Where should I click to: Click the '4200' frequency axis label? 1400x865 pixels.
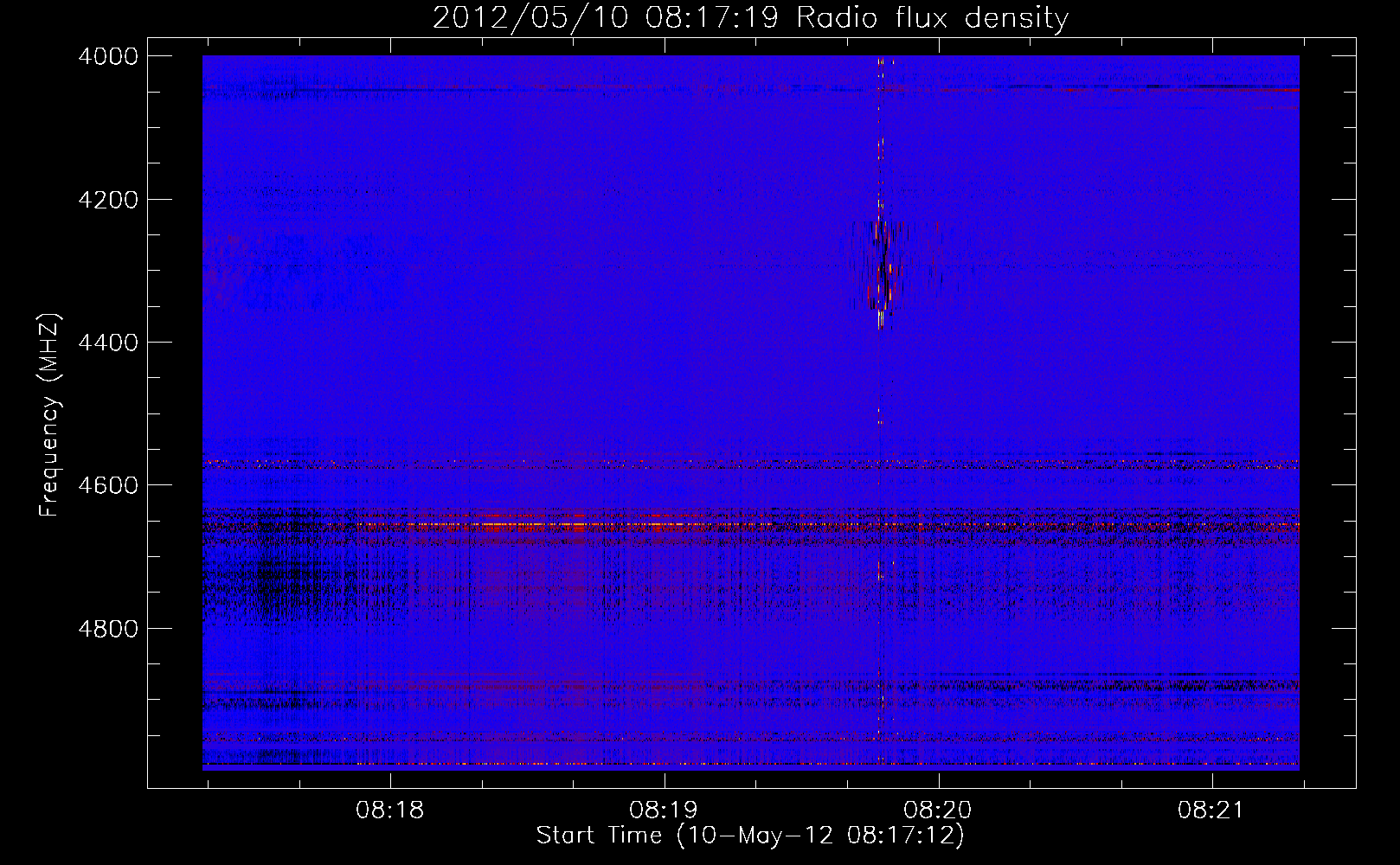(x=108, y=200)
